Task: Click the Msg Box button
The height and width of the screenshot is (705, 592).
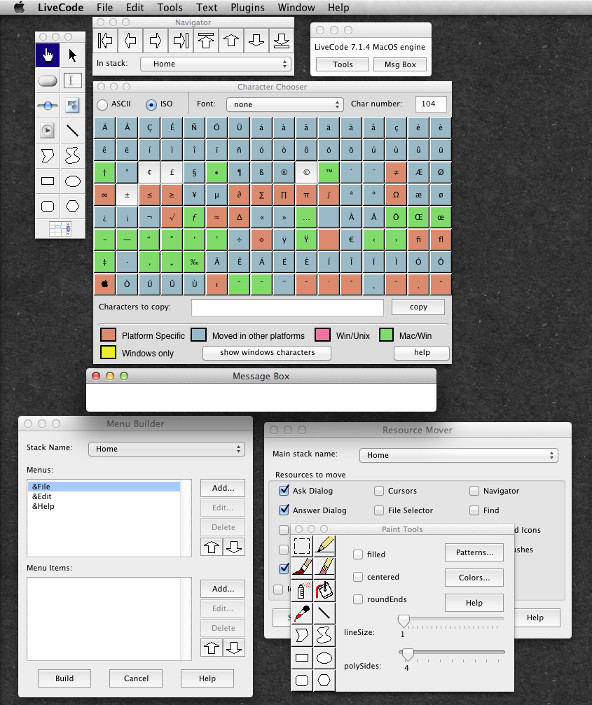Action: tap(400, 65)
